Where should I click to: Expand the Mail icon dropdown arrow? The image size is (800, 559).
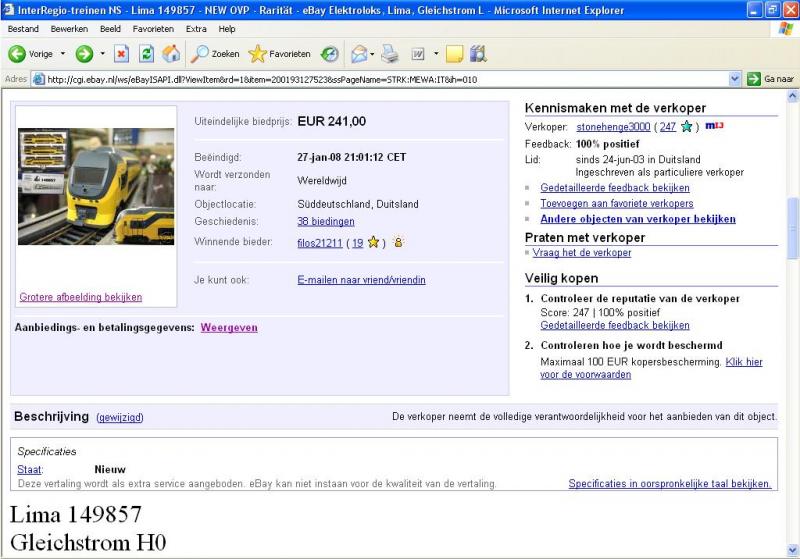[372, 54]
